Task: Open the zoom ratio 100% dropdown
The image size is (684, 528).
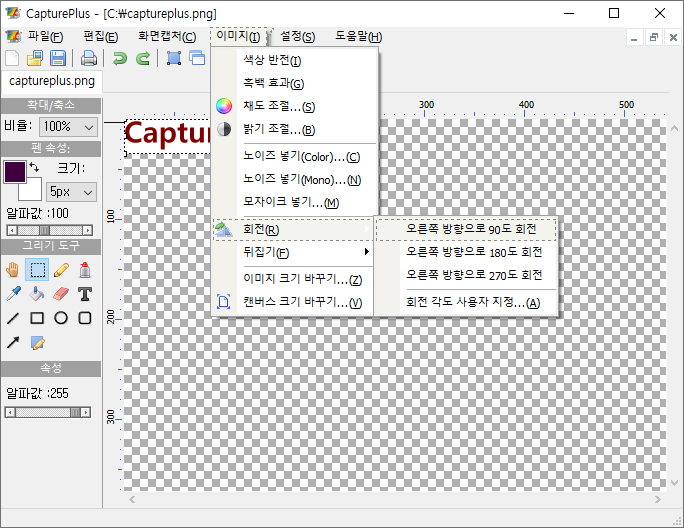Action: click(x=69, y=127)
